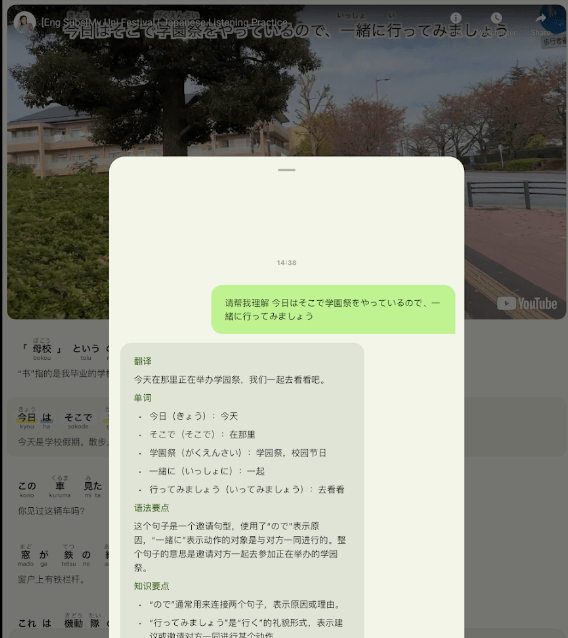568x638 pixels.
Task: Select the word 車 (kuruma)
Action: 60,486
